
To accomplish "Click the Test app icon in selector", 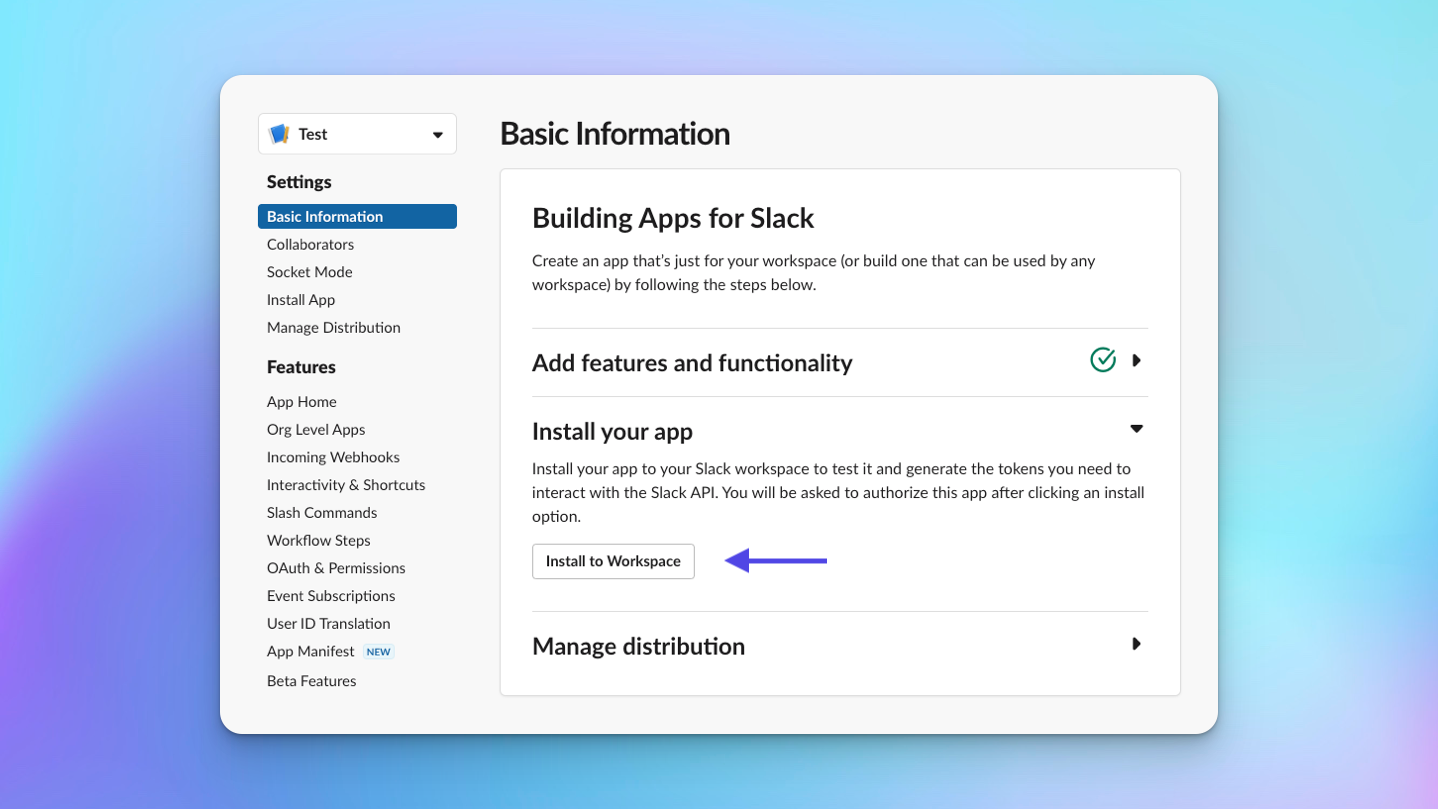I will pos(280,134).
